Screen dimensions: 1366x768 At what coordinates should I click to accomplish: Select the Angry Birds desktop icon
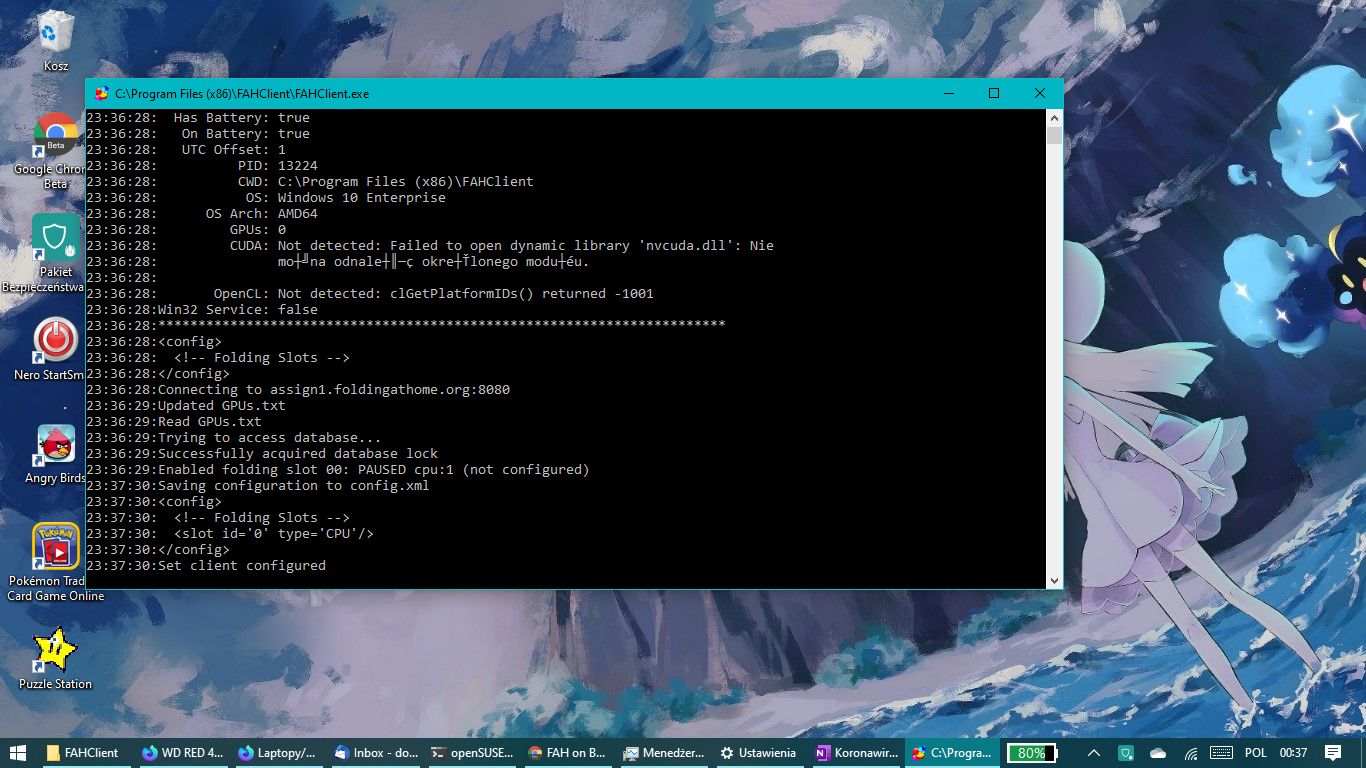56,454
